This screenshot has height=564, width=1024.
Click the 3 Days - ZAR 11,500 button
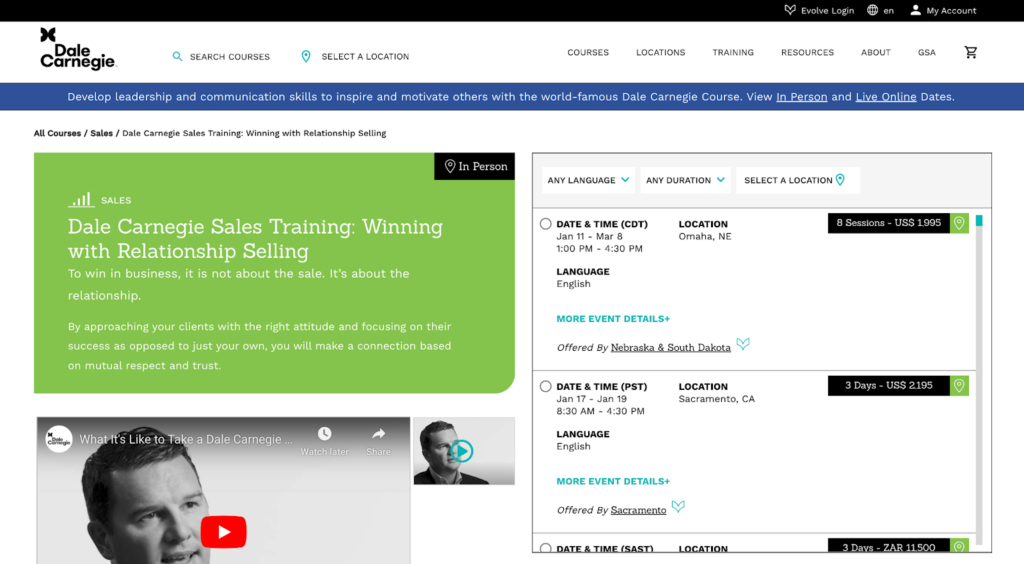(x=889, y=546)
